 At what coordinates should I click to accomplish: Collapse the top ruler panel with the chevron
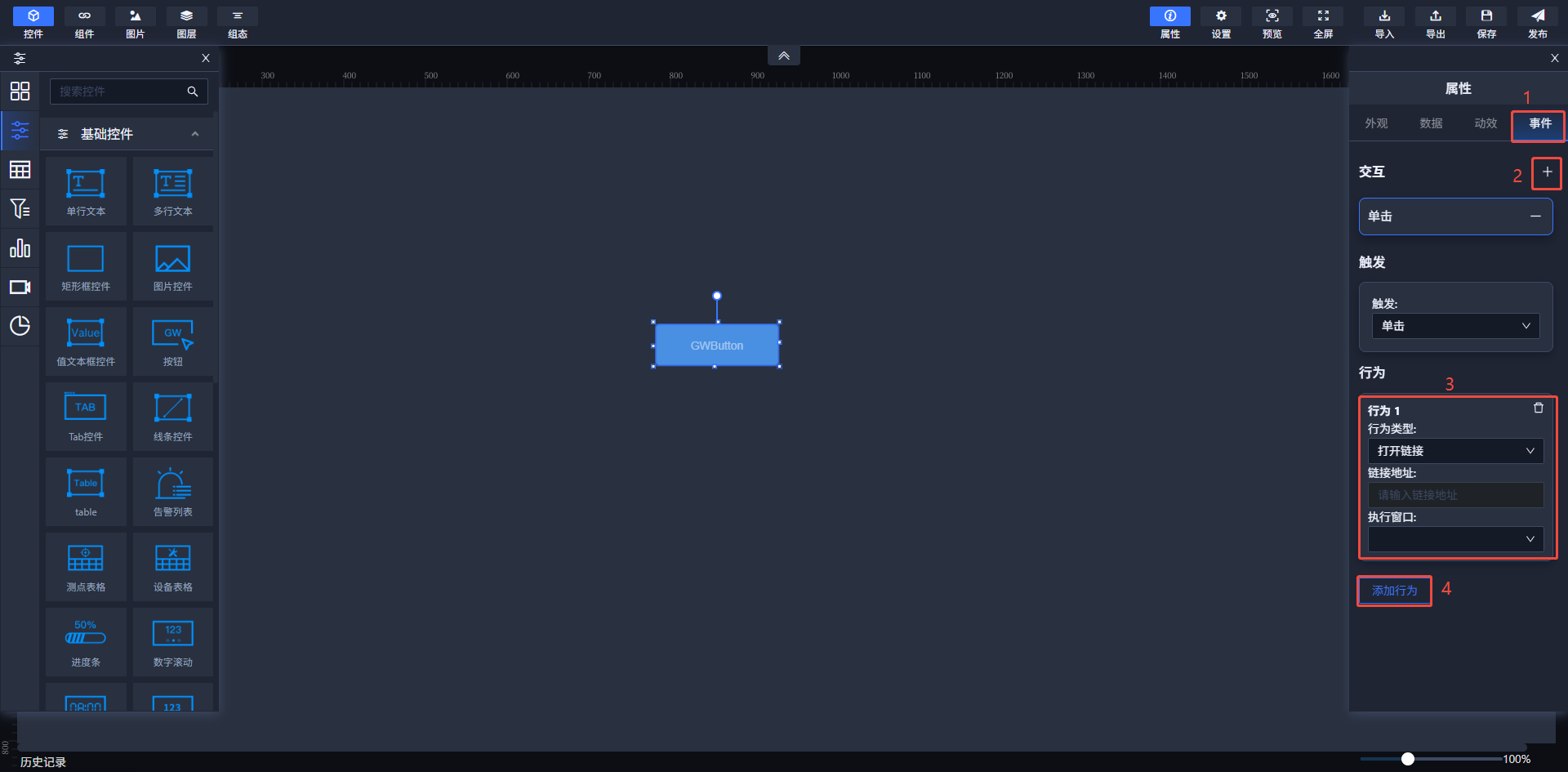[x=784, y=56]
